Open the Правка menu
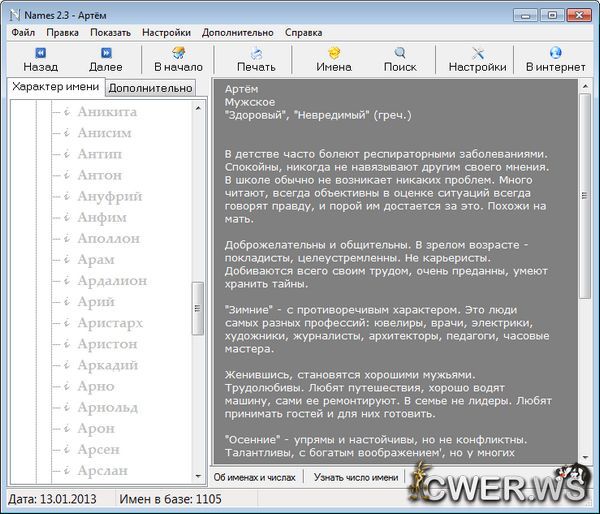The height and width of the screenshot is (514, 600). click(x=62, y=32)
